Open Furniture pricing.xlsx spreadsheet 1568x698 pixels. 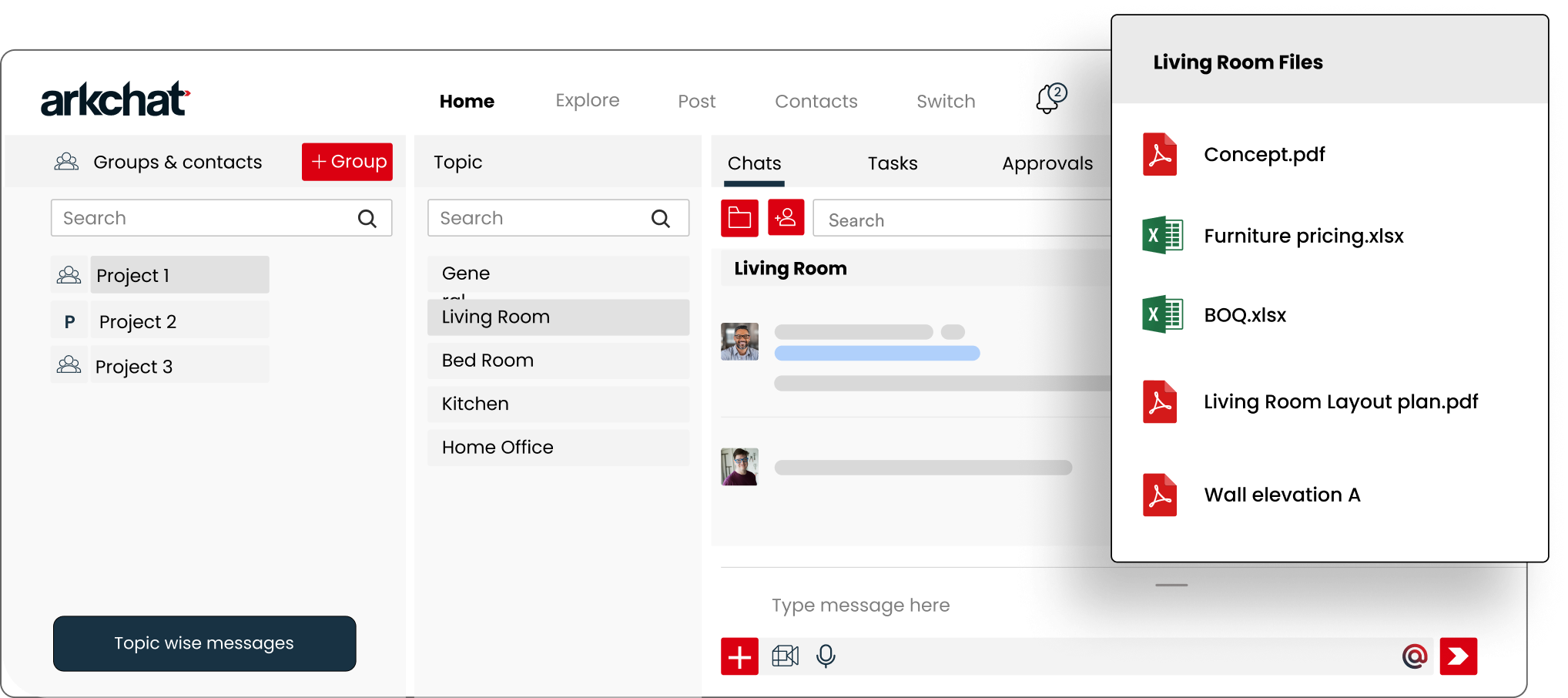(x=1304, y=236)
